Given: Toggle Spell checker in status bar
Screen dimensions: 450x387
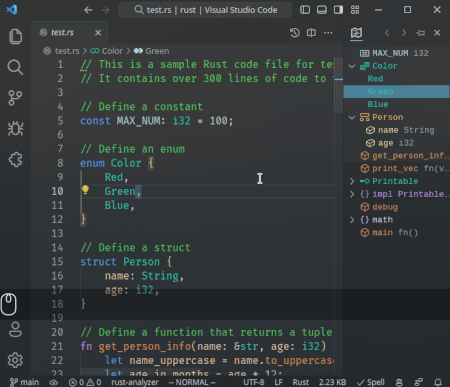Looking at the screenshot, I should click(x=371, y=382).
